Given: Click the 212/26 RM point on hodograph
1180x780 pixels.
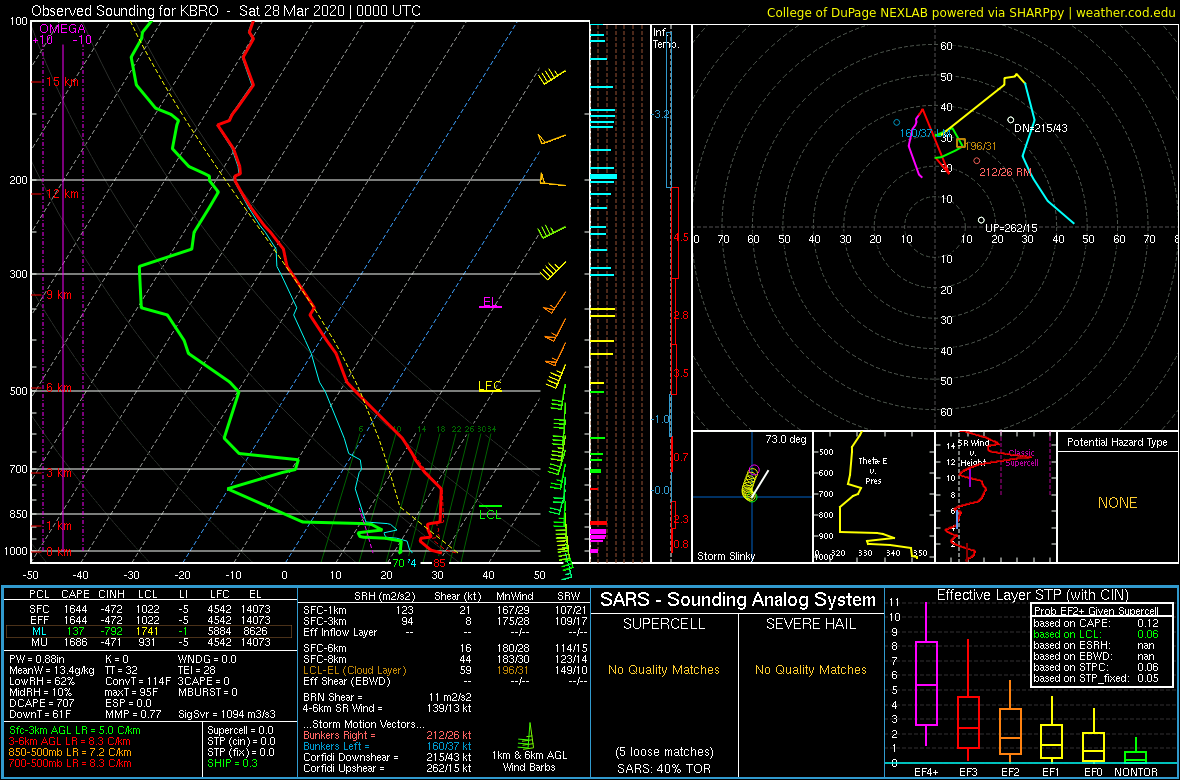Looking at the screenshot, I should pos(977,160).
